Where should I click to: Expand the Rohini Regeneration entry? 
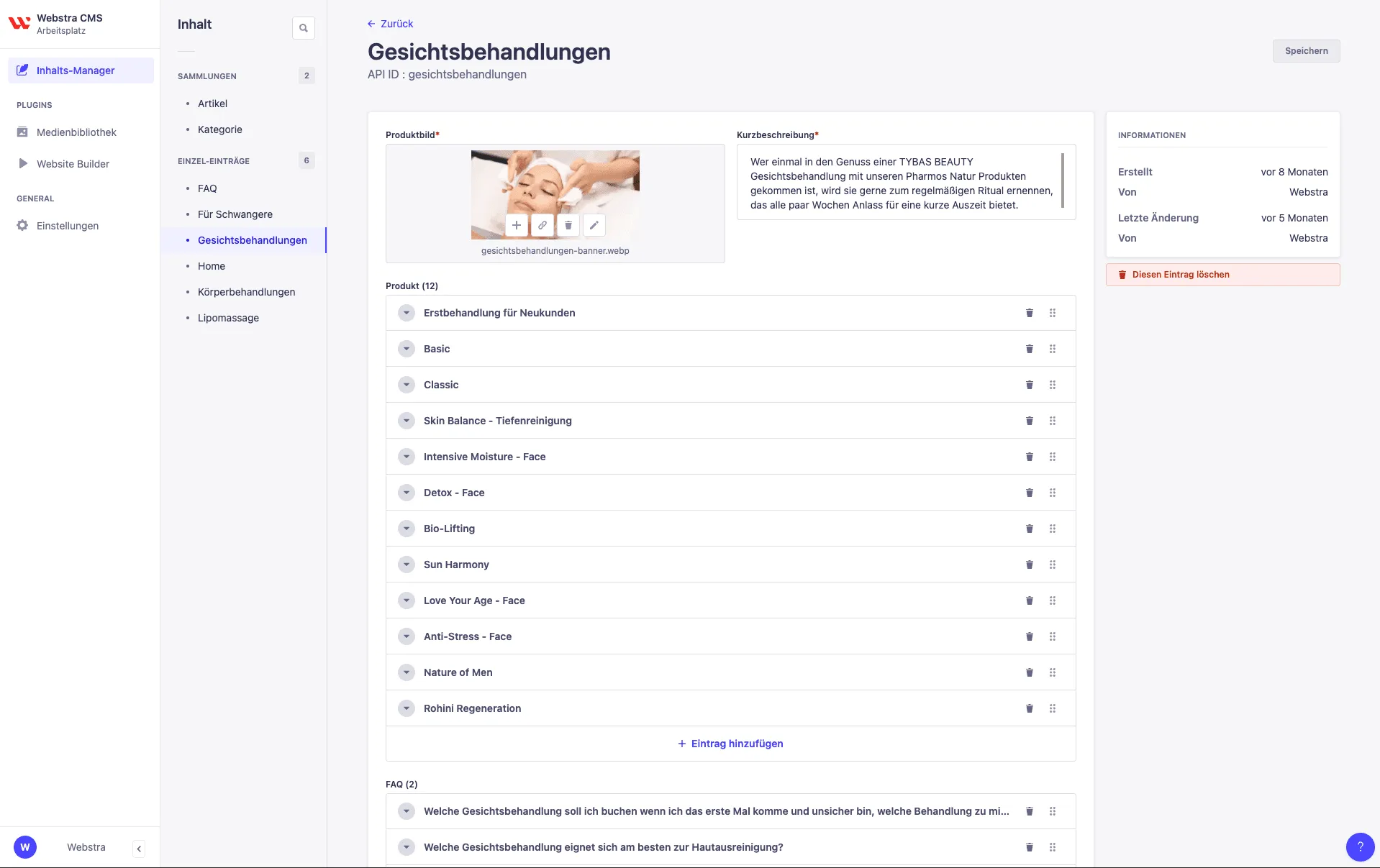(407, 708)
